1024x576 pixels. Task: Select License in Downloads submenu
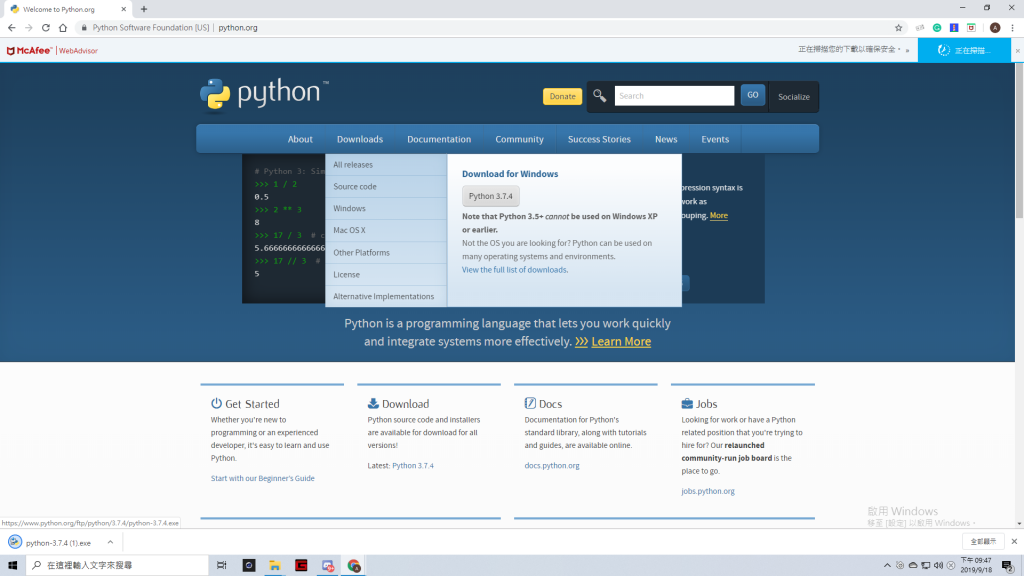point(386,274)
